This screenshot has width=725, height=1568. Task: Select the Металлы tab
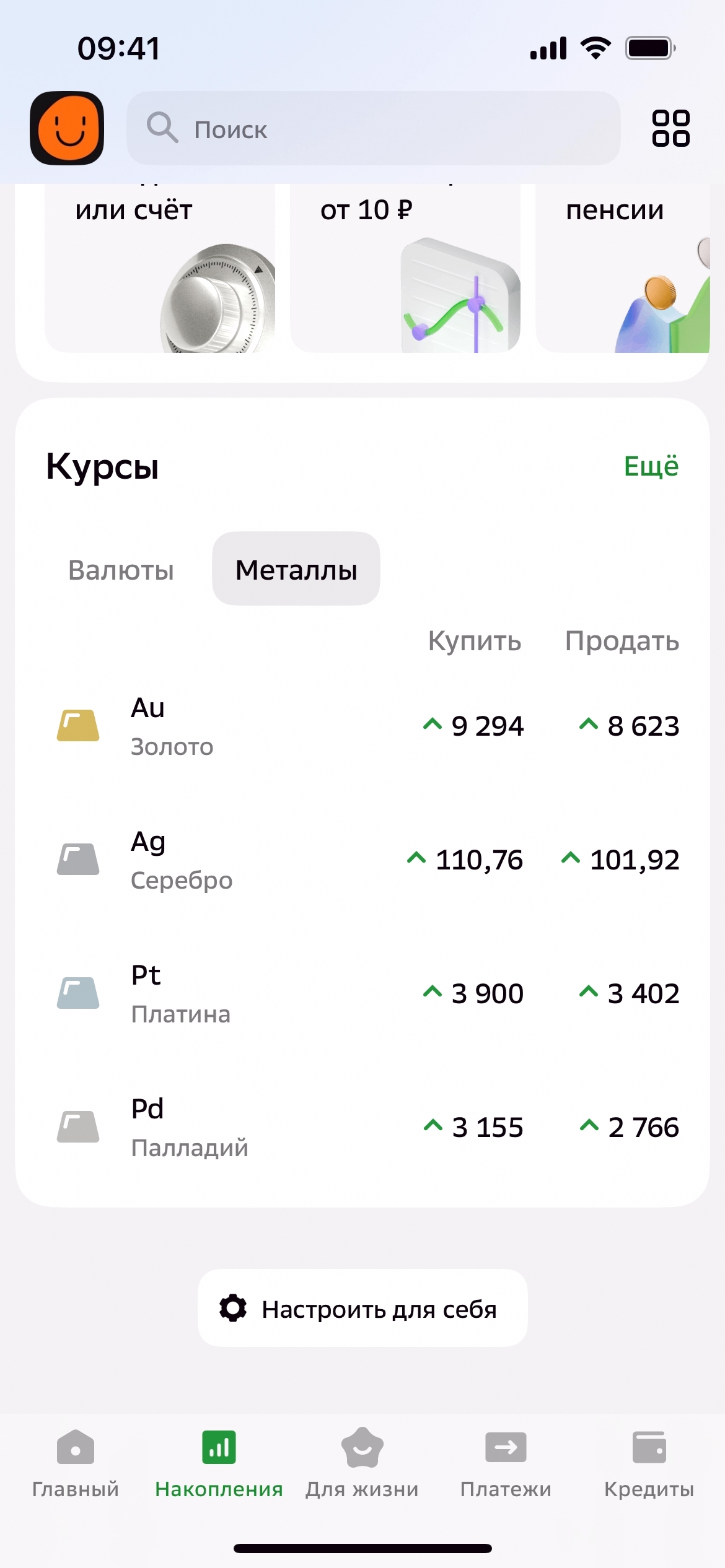click(x=296, y=570)
